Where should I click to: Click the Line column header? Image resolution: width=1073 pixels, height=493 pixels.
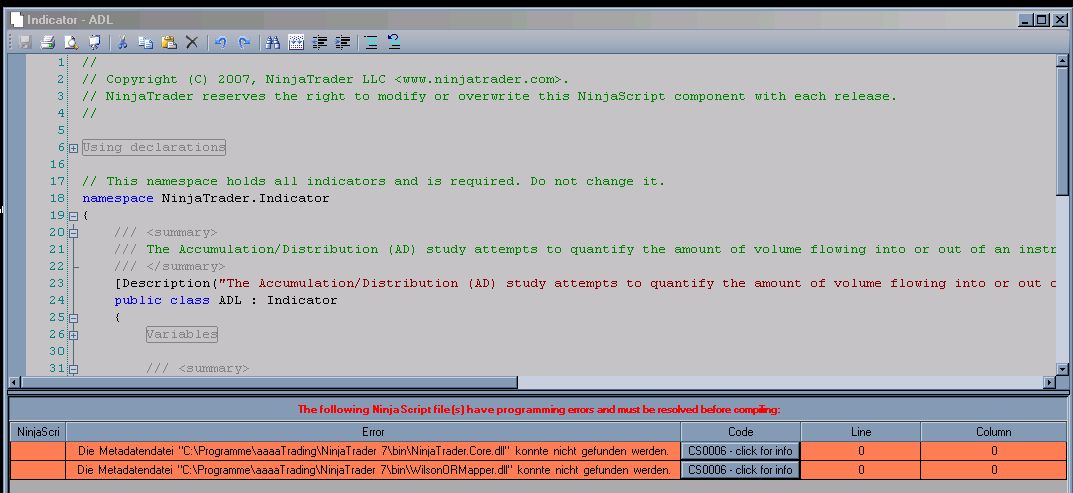tap(861, 432)
